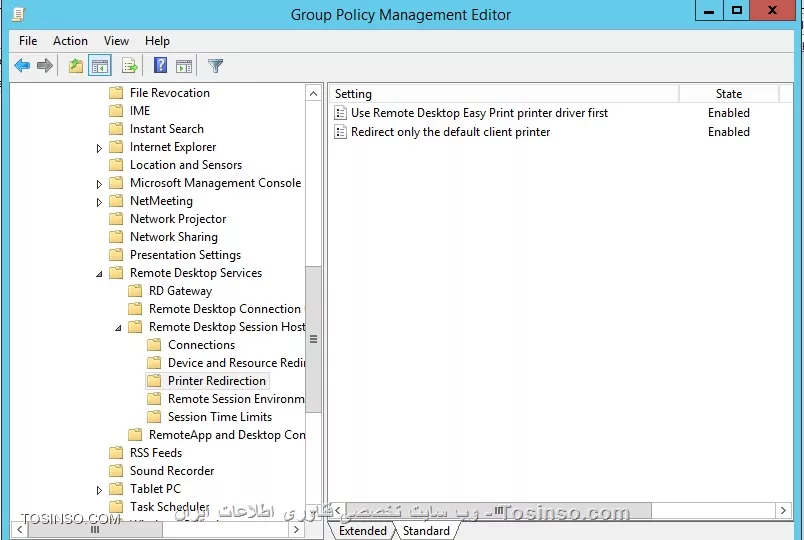This screenshot has width=804, height=540.
Task: Click the Easy Print policy setting icon
Action: point(340,113)
